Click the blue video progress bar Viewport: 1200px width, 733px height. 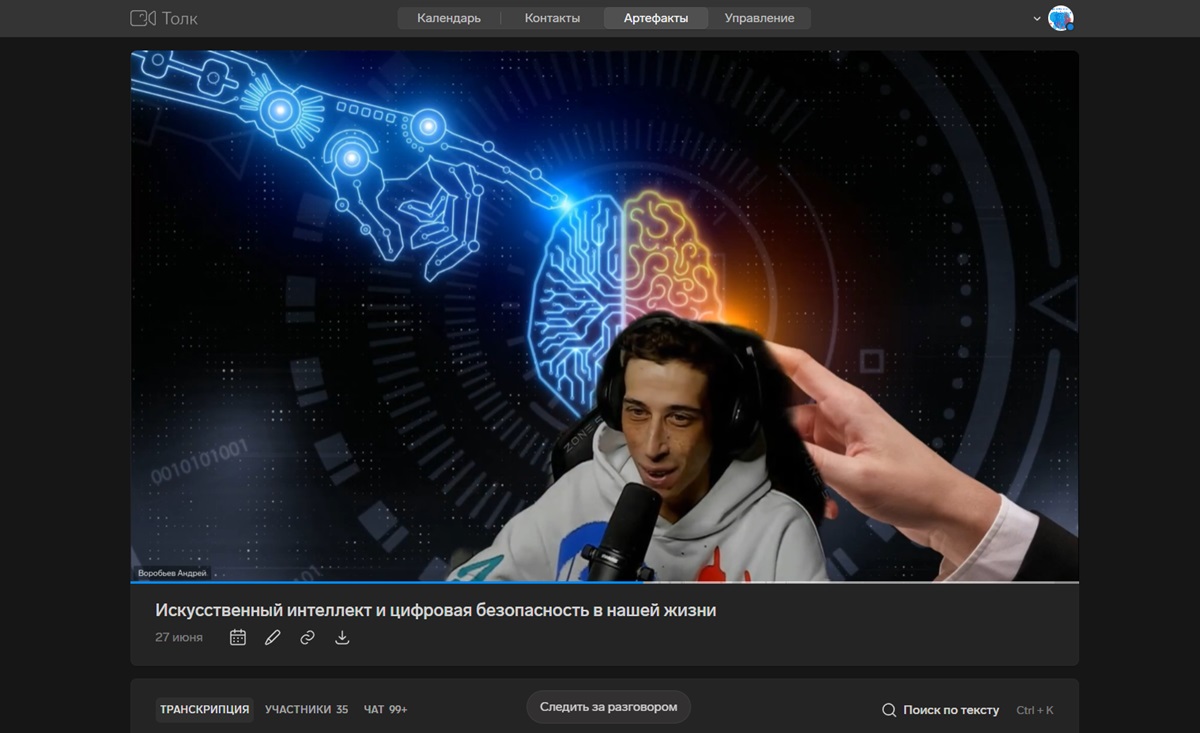pos(604,582)
